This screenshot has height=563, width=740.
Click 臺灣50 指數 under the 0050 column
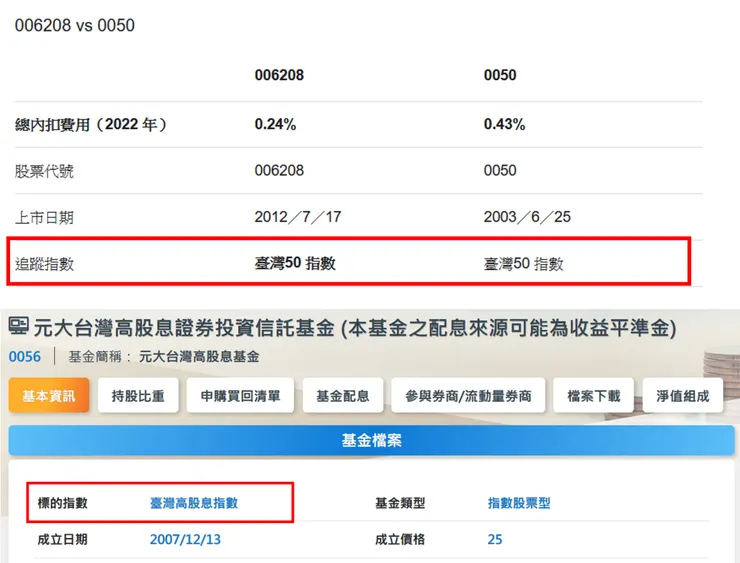(x=523, y=264)
